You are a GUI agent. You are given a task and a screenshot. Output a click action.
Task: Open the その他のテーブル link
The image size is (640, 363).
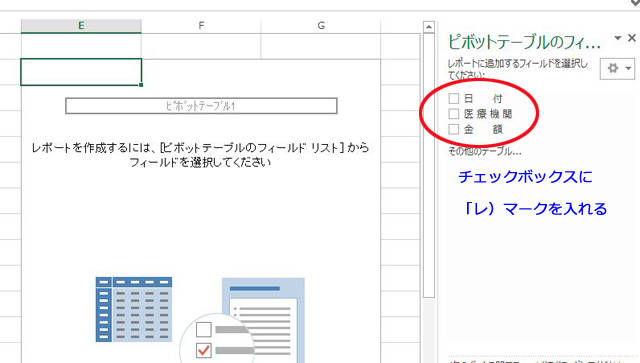click(484, 151)
